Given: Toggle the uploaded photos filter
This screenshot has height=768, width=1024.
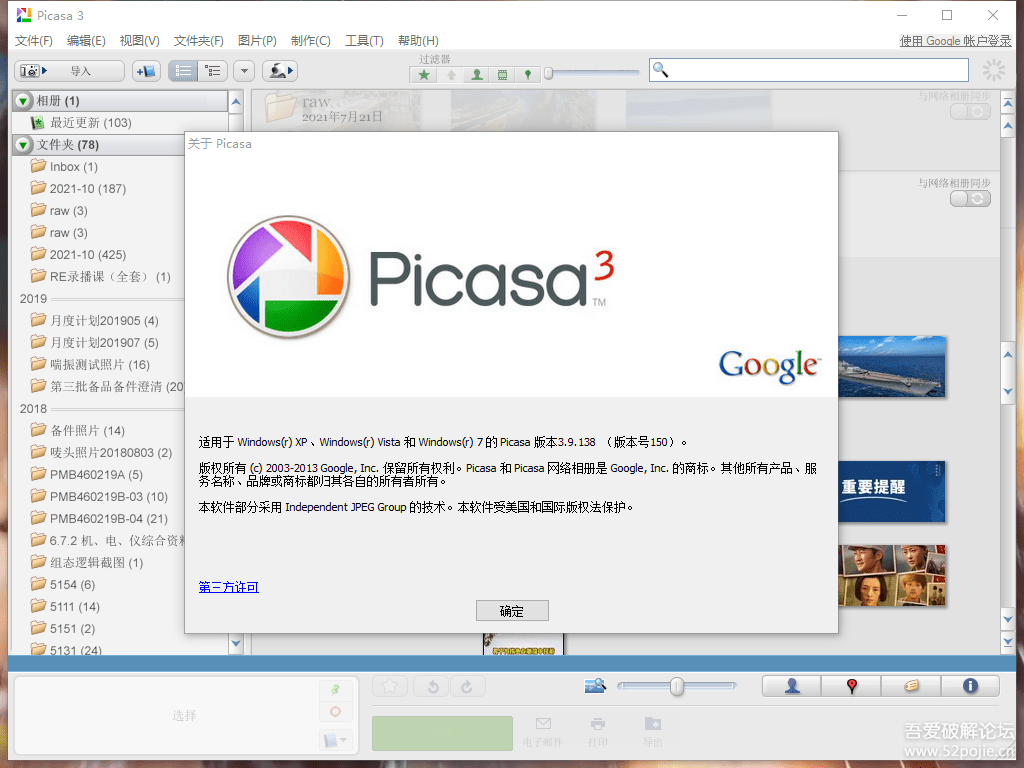Looking at the screenshot, I should (451, 74).
